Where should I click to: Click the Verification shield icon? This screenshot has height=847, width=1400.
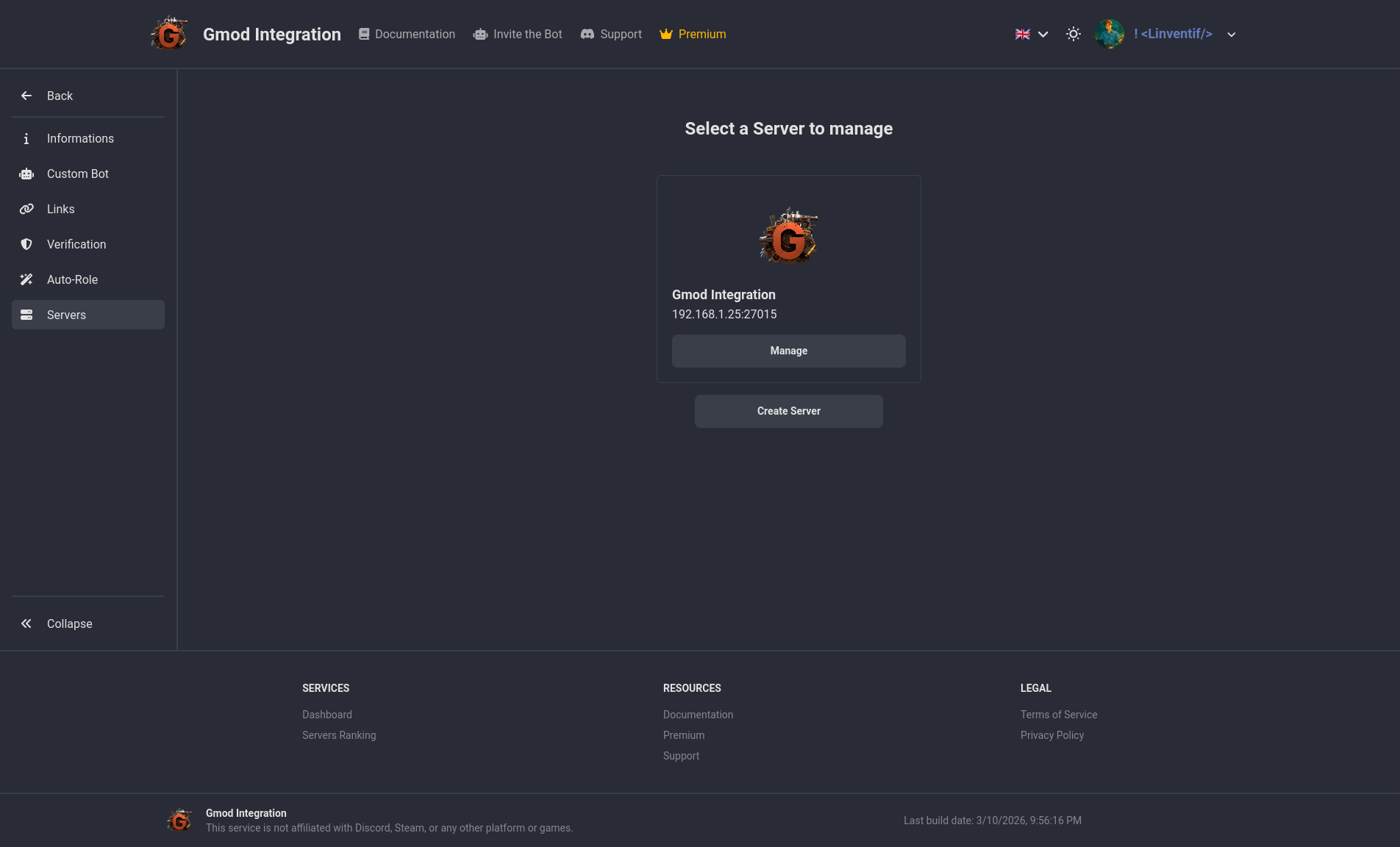26,245
